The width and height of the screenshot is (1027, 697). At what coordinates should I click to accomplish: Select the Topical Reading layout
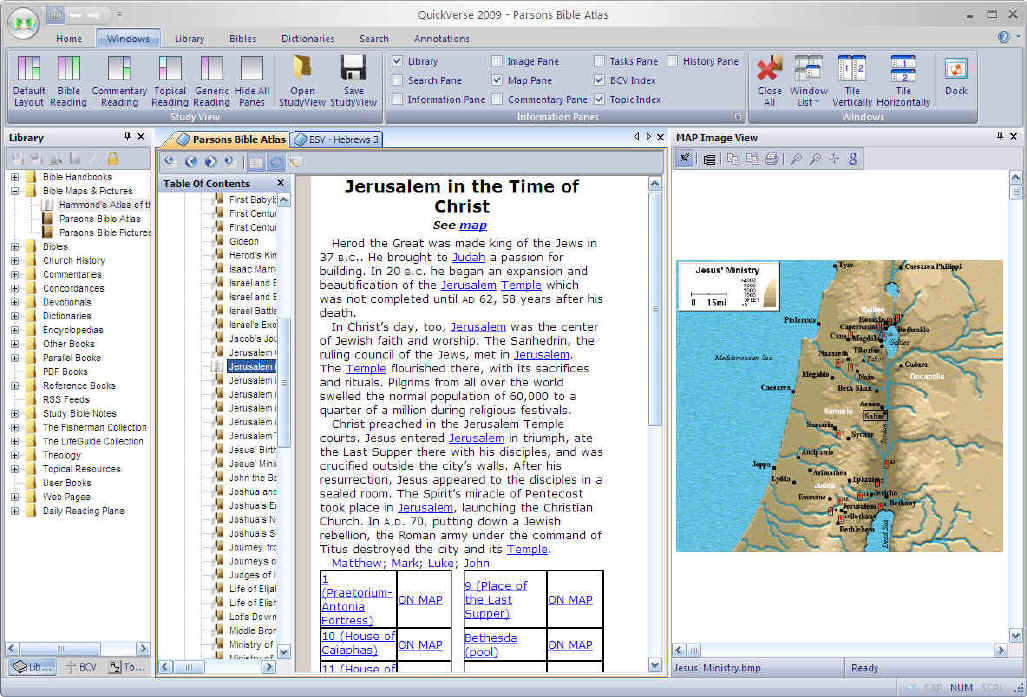(x=170, y=81)
